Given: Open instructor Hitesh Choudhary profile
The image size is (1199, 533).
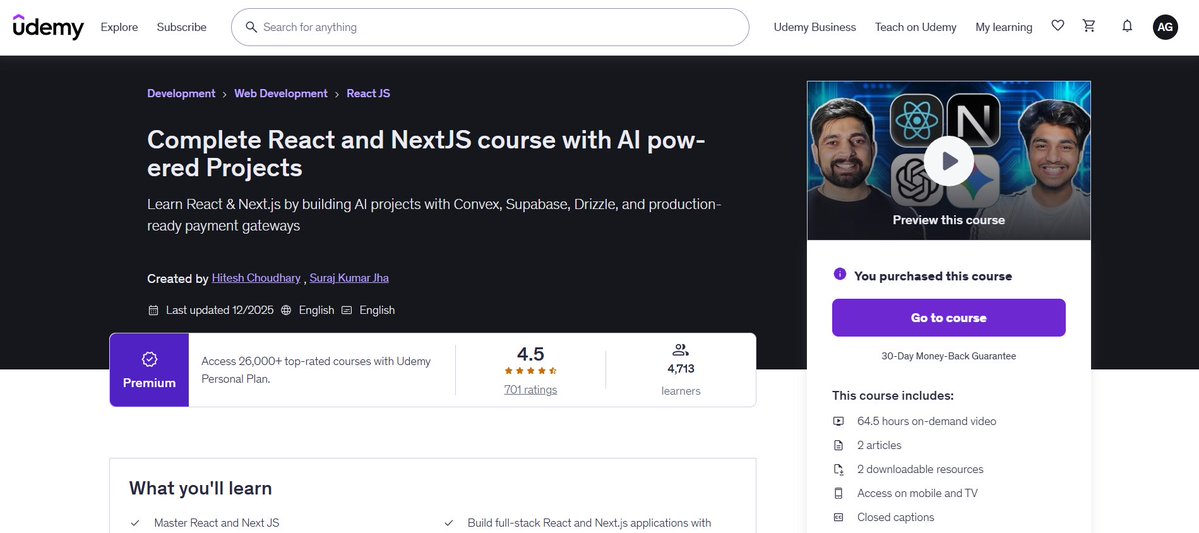Looking at the screenshot, I should pyautogui.click(x=256, y=278).
